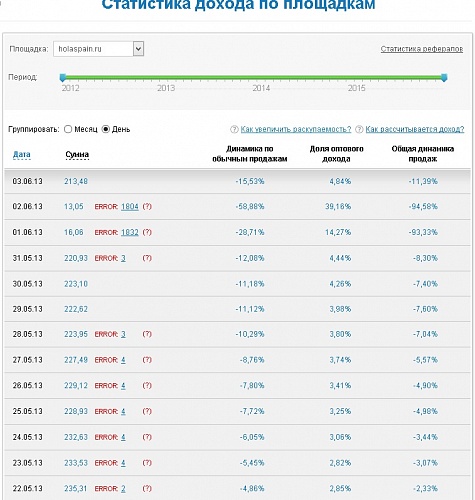Click the (?) icon in 31.05.13 row
Image resolution: width=475 pixels, height=500 pixels.
click(x=147, y=258)
